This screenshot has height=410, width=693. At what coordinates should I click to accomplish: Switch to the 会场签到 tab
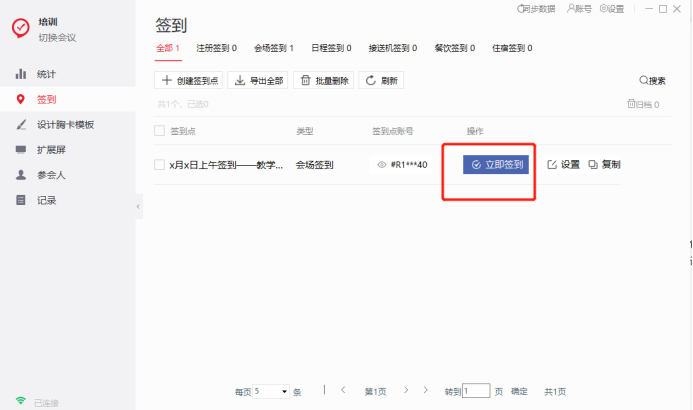(273, 47)
